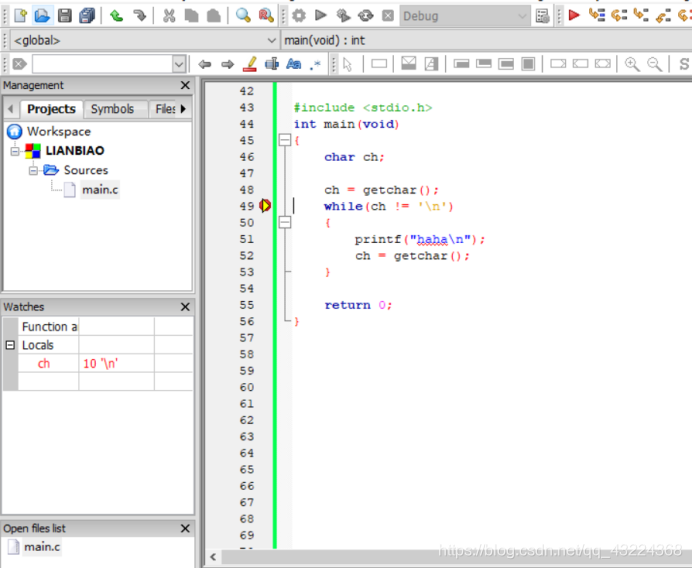Clear the incremental search field icon

(x=19, y=64)
